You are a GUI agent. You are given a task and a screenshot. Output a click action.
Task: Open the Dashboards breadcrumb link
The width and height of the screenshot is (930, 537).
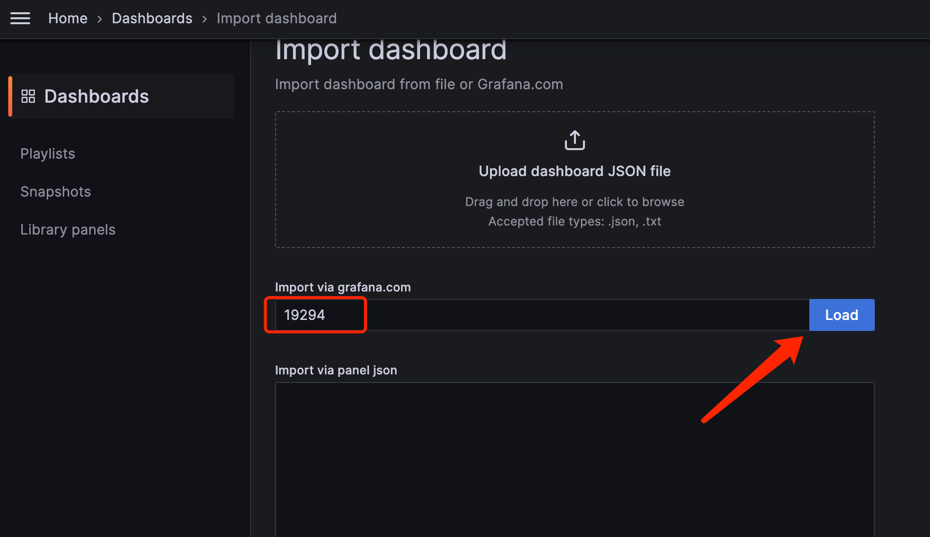pos(152,18)
